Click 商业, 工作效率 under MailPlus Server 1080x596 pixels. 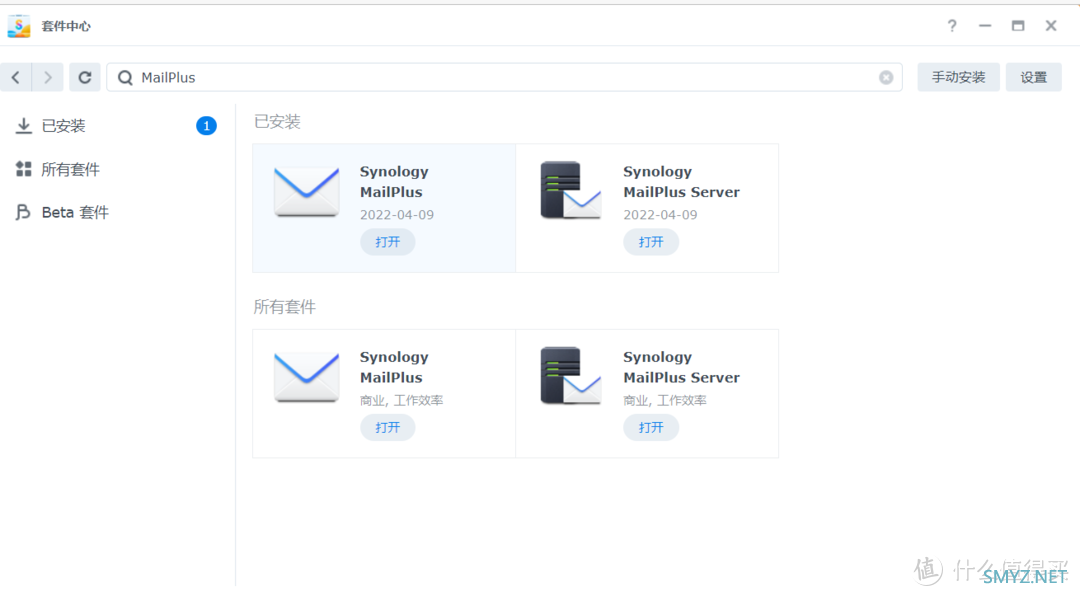tap(665, 400)
